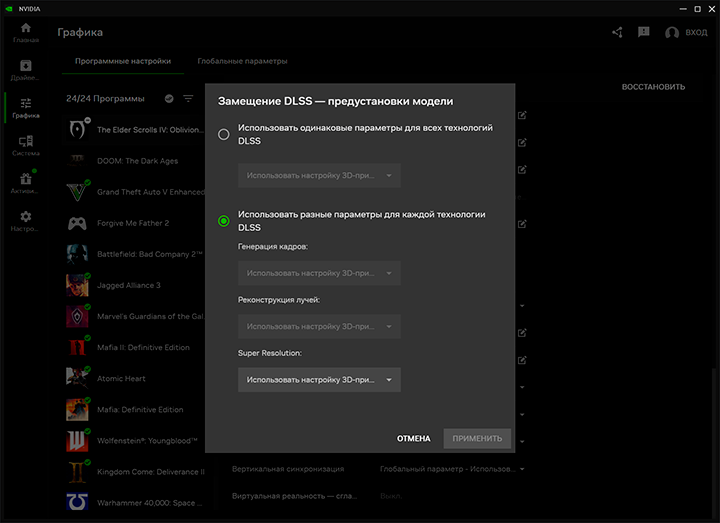Viewport: 720px width, 523px height.
Task: Select the Mafia II: Definitive Edition icon
Action: pyautogui.click(x=77, y=348)
